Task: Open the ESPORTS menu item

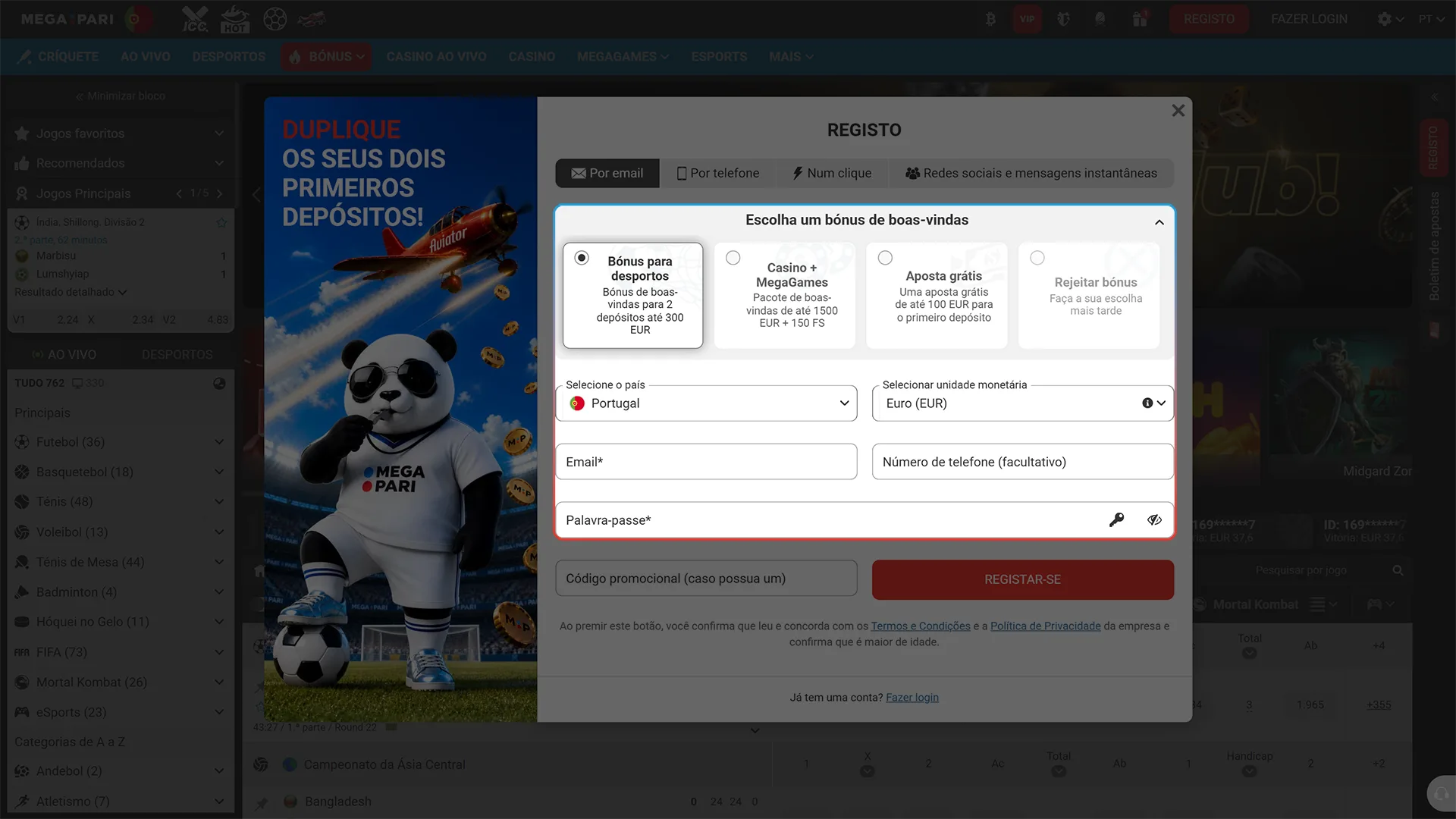Action: [719, 57]
